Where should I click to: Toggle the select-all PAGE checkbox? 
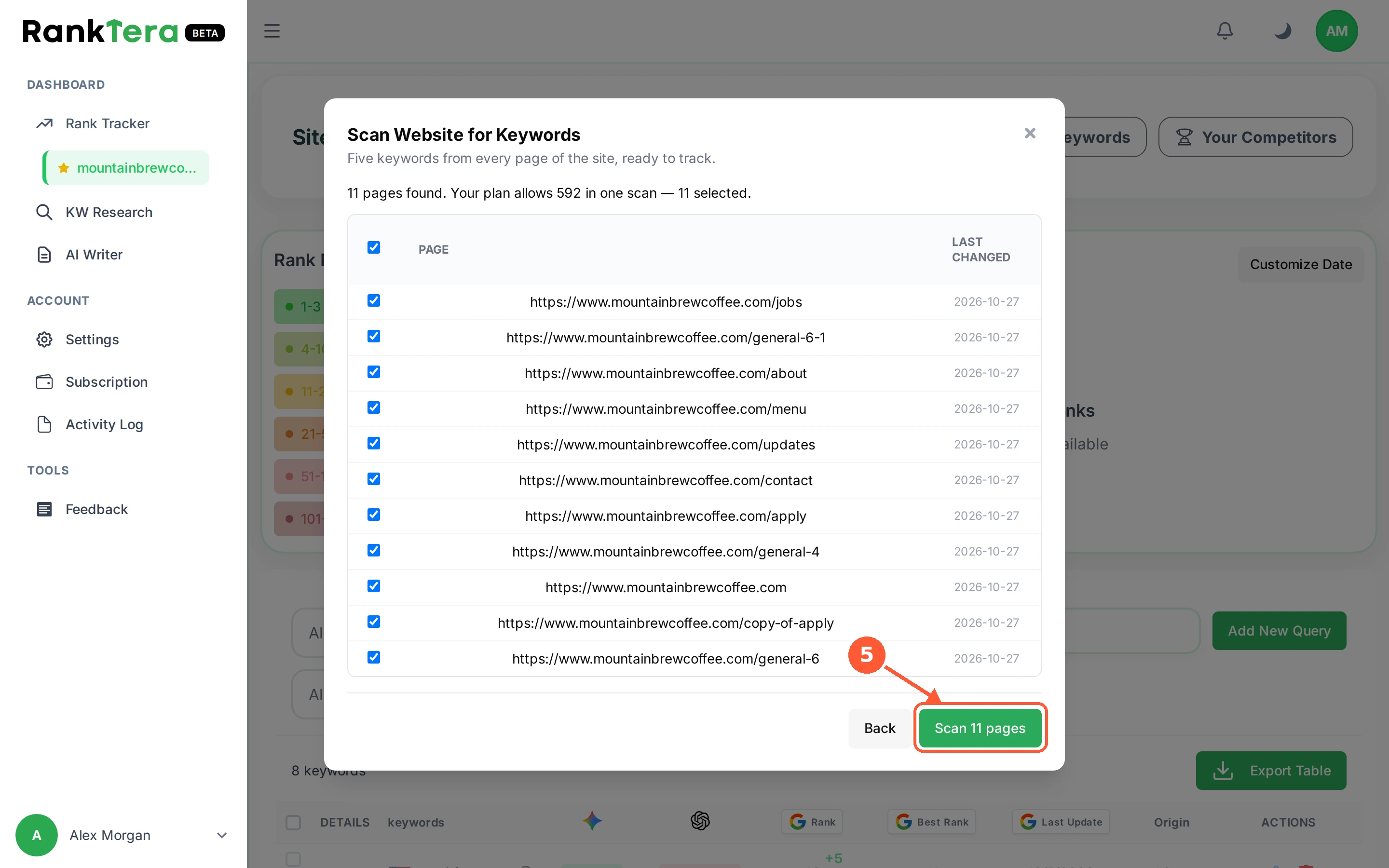point(374,247)
